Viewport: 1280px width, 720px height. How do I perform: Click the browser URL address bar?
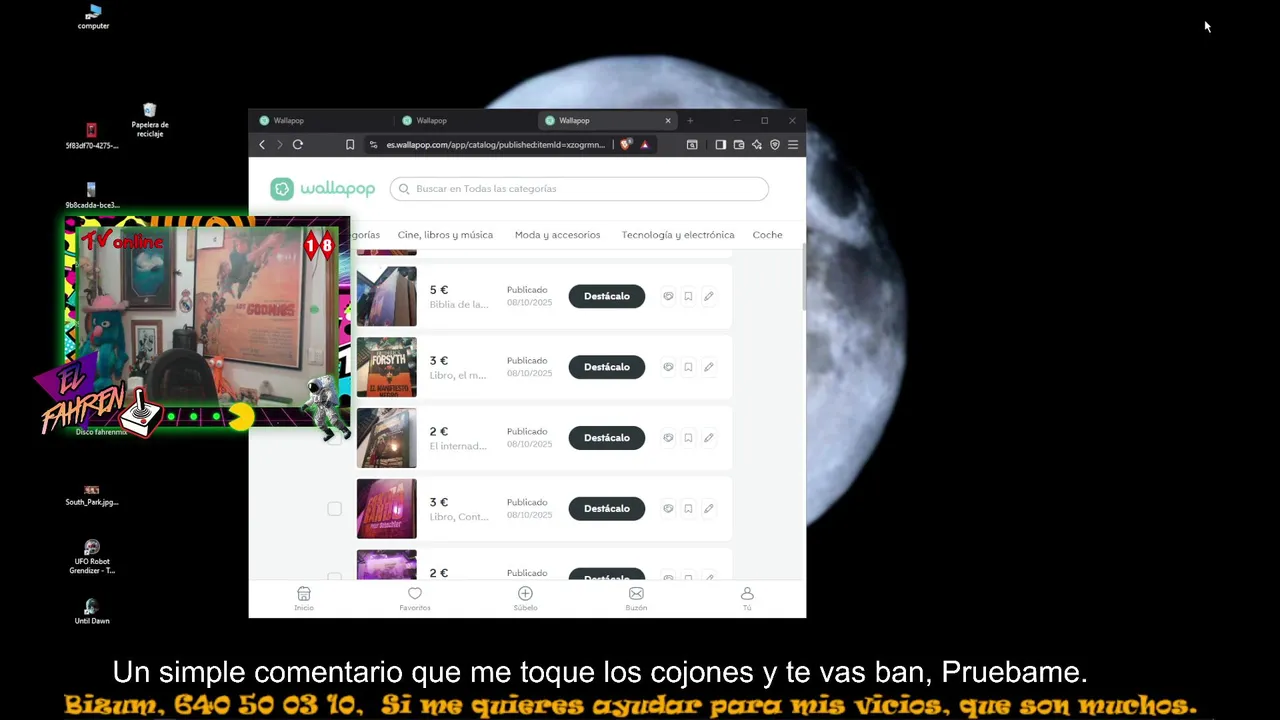click(495, 145)
